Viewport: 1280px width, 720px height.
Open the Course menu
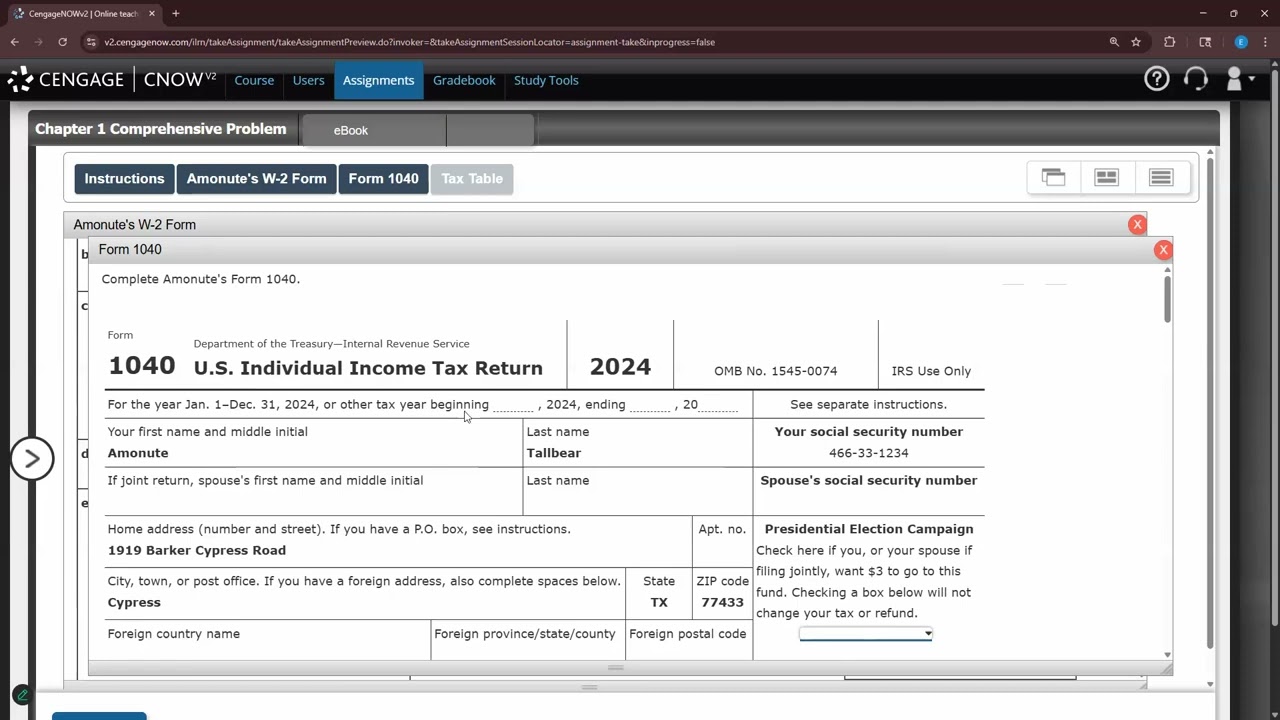(x=254, y=80)
